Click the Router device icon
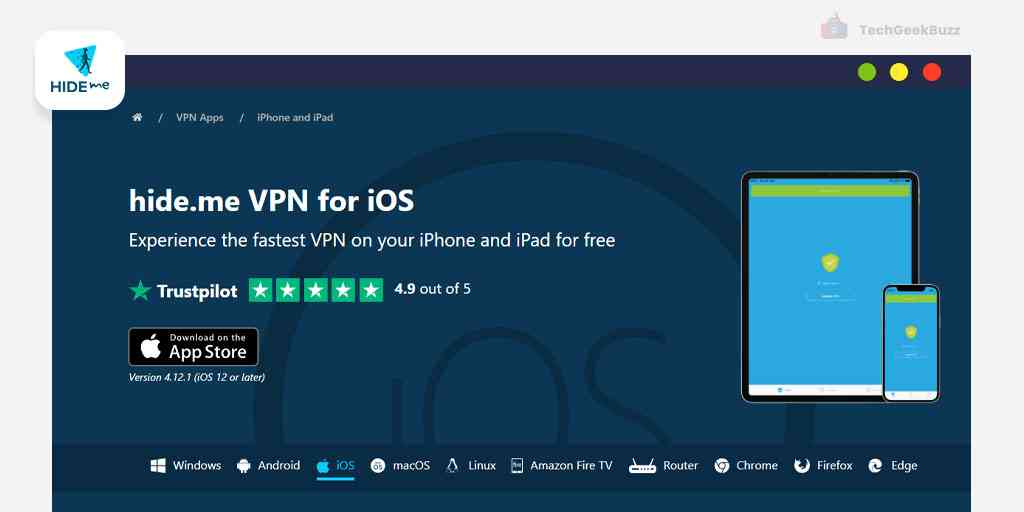Screen dimensions: 1024x512 pyautogui.click(x=642, y=466)
